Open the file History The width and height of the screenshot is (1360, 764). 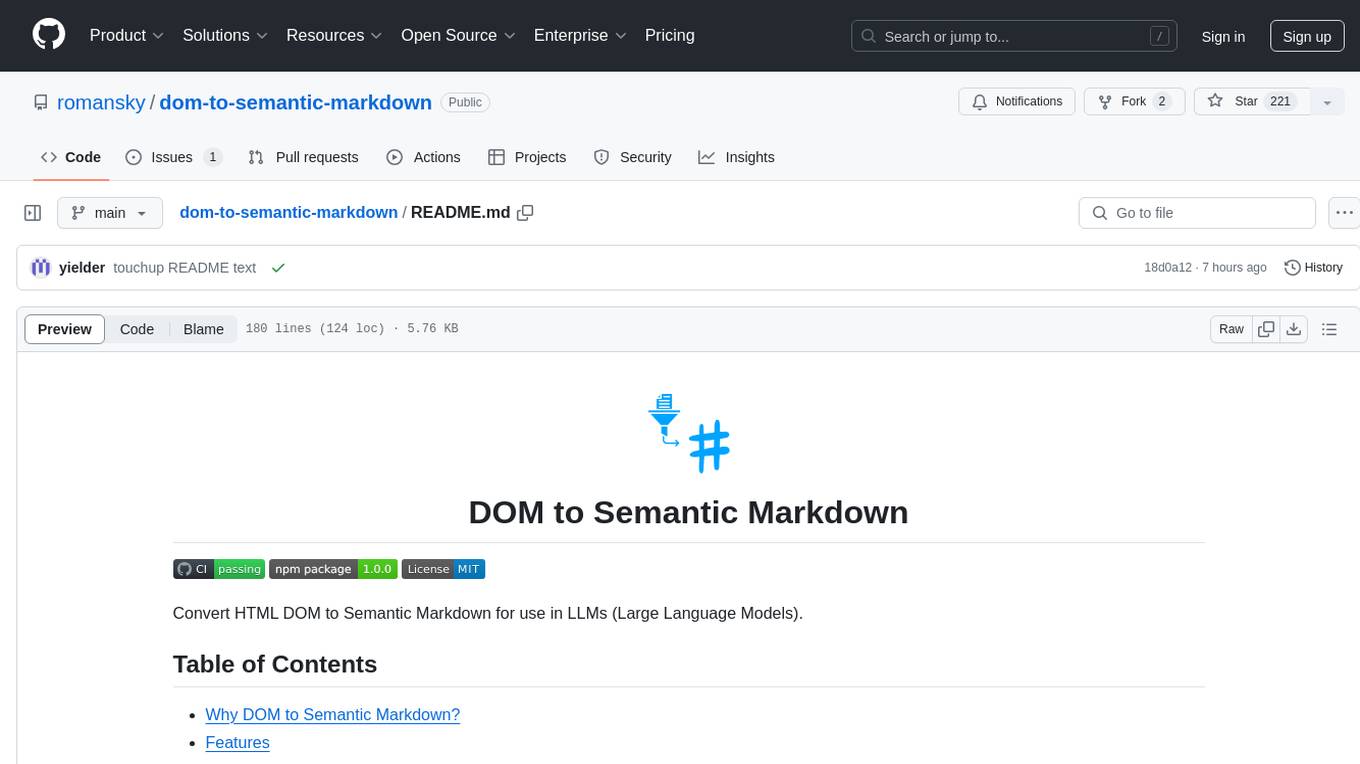pyautogui.click(x=1313, y=268)
